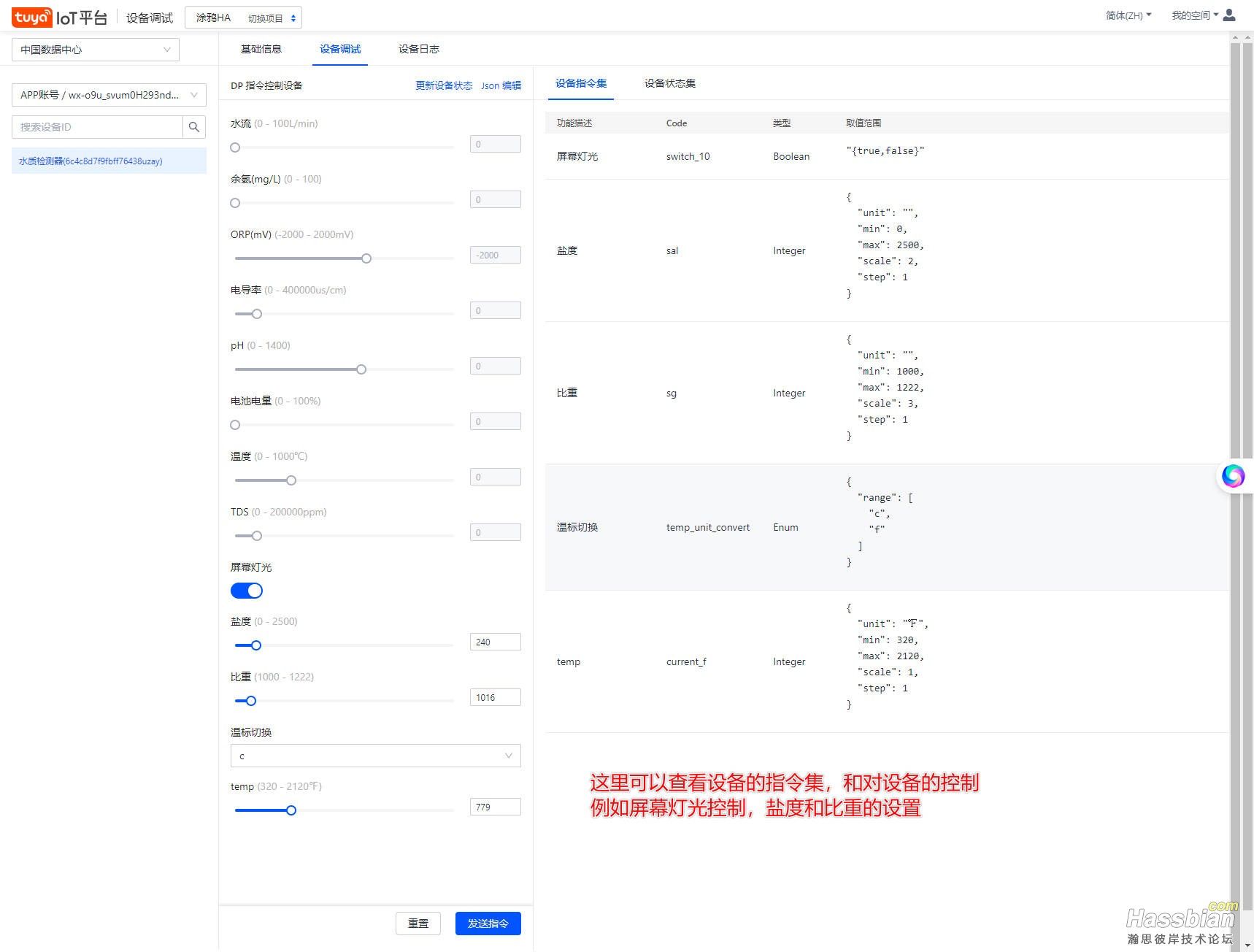Click the 比重 slider handle
This screenshot has height=952, width=1254.
[251, 701]
